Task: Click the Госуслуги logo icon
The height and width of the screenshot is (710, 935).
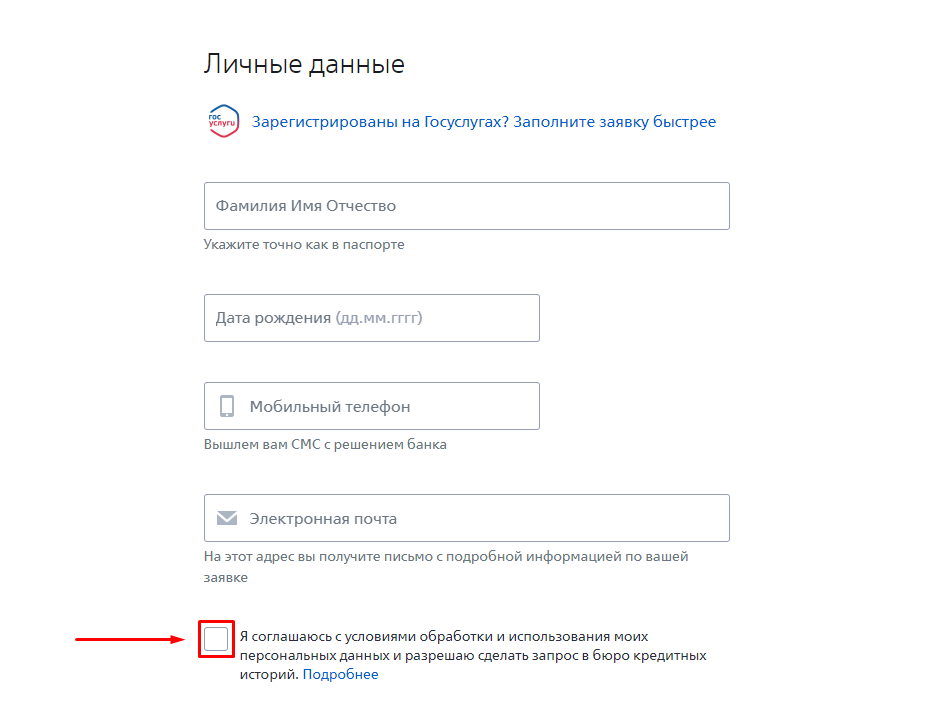Action: [x=223, y=122]
